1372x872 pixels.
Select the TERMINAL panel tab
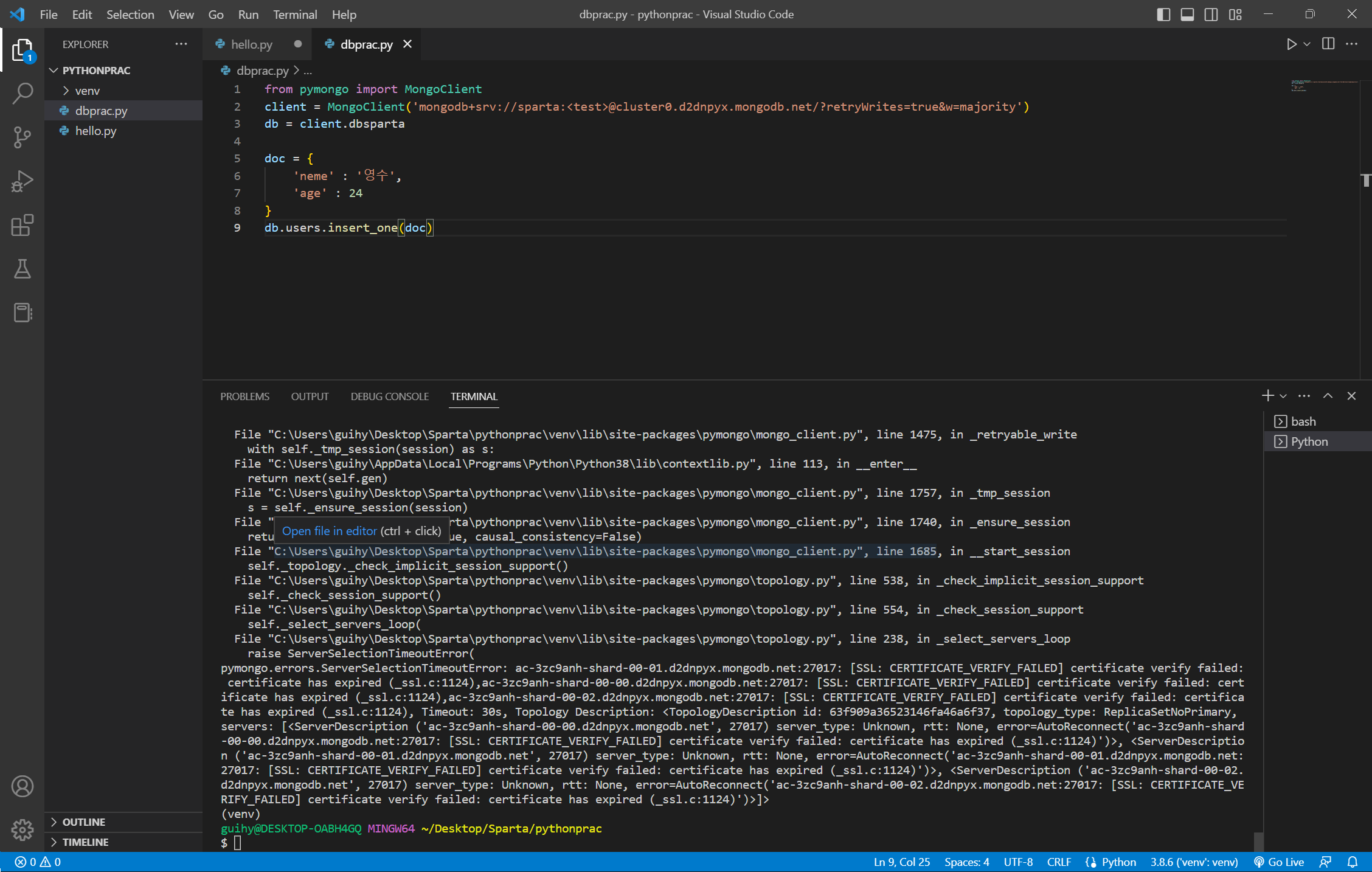point(474,396)
